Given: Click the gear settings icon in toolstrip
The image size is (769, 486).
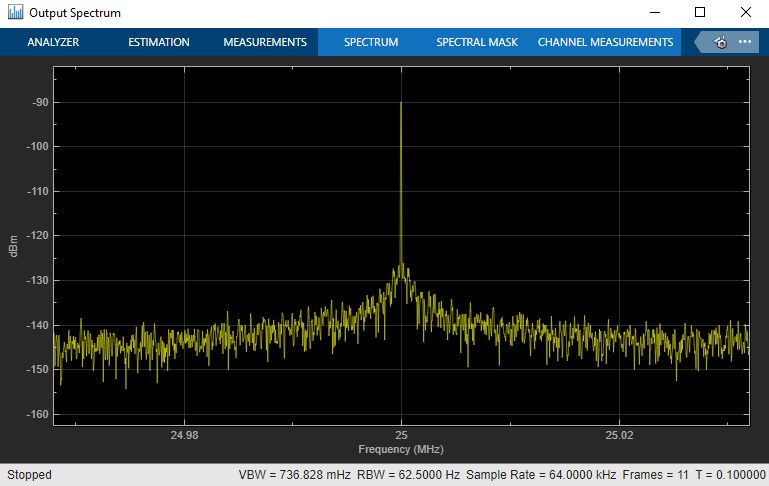Looking at the screenshot, I should [x=721, y=43].
